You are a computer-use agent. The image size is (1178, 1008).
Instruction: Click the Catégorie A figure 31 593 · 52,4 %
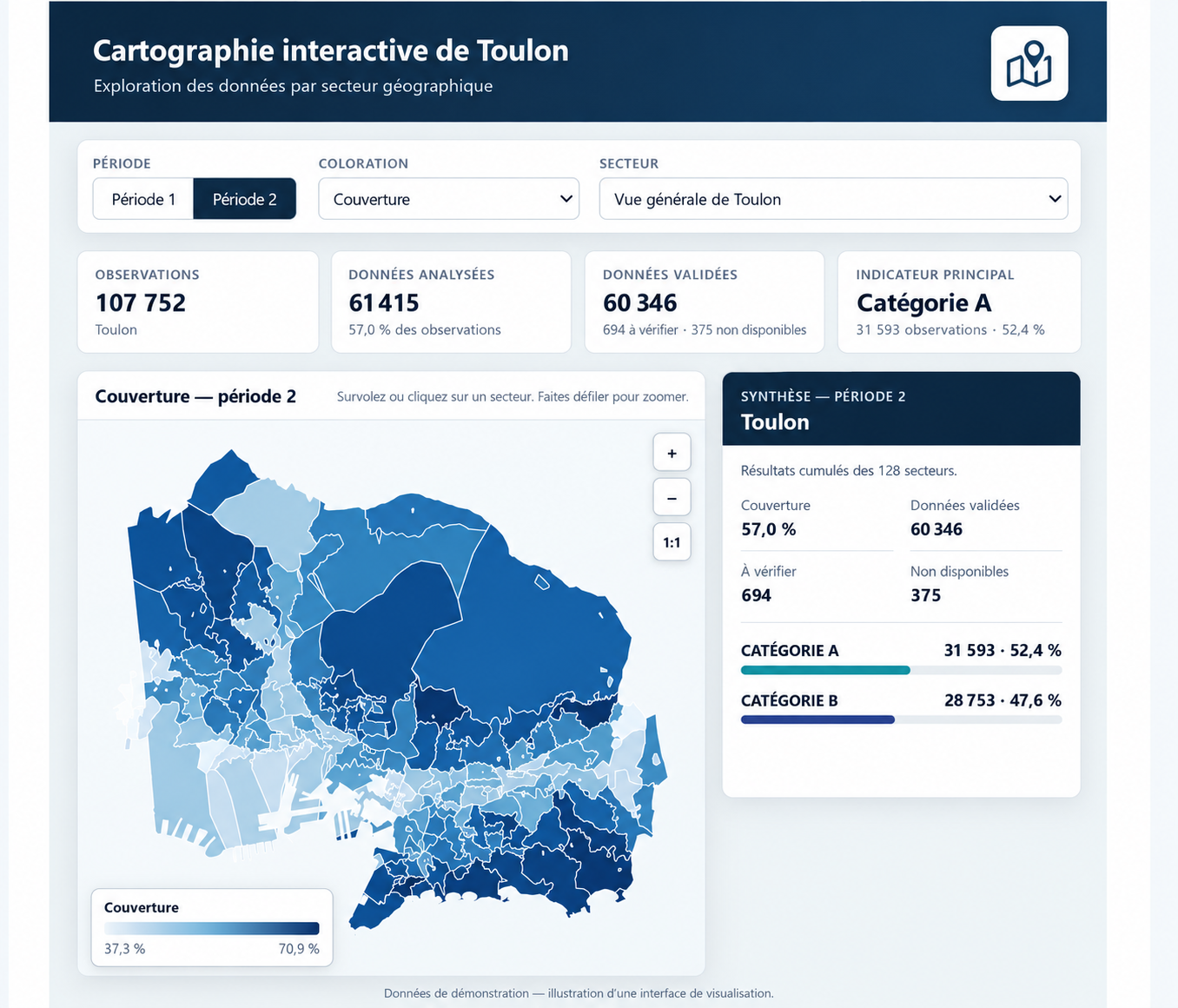point(1003,650)
